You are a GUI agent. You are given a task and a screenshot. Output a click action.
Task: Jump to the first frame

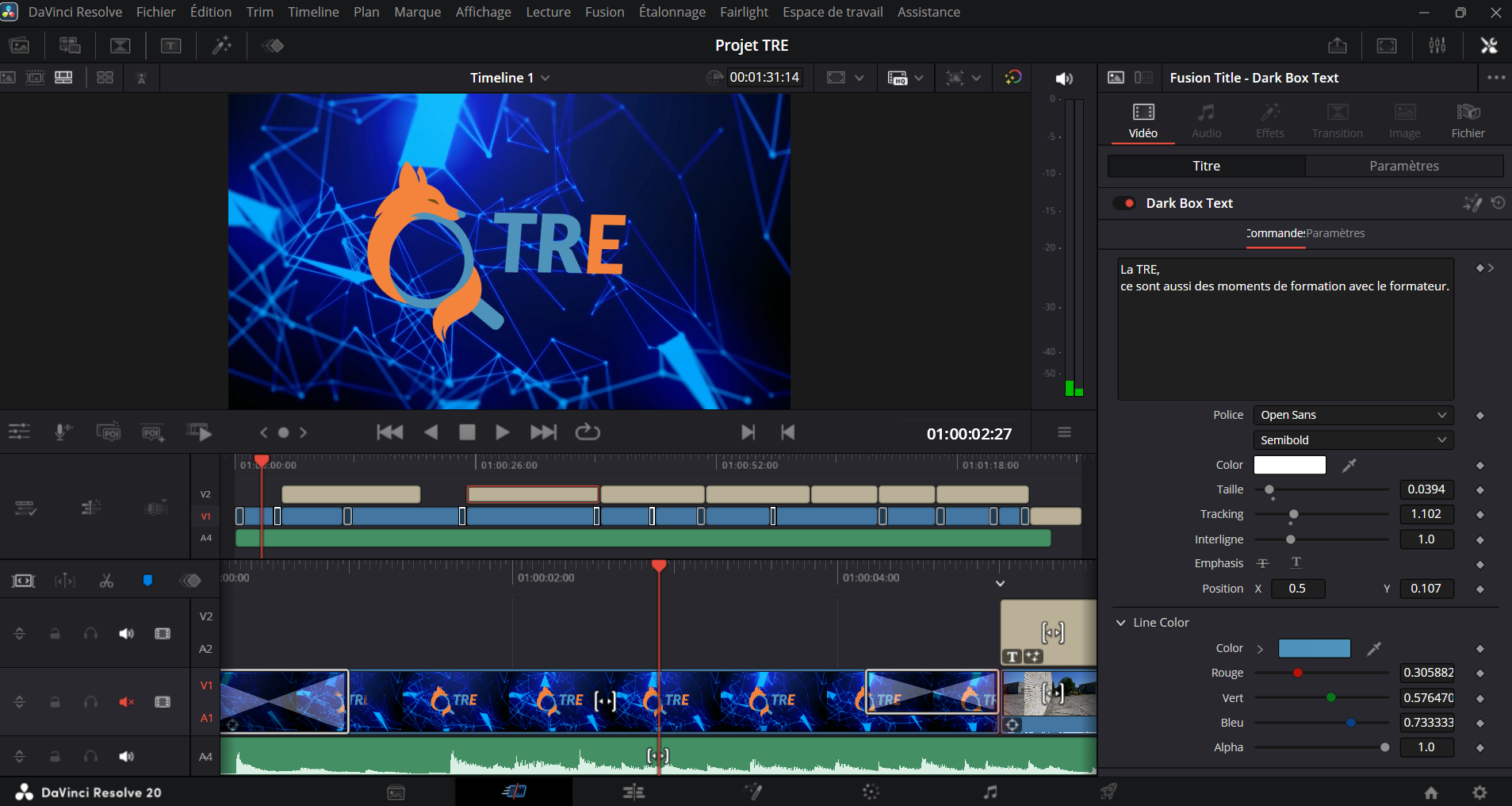click(x=389, y=432)
